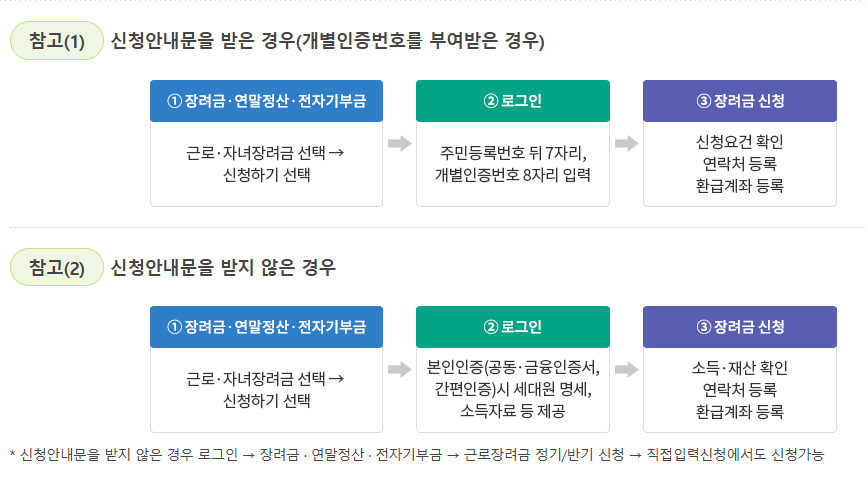Click 소득·재산 확인 step description box

point(740,390)
